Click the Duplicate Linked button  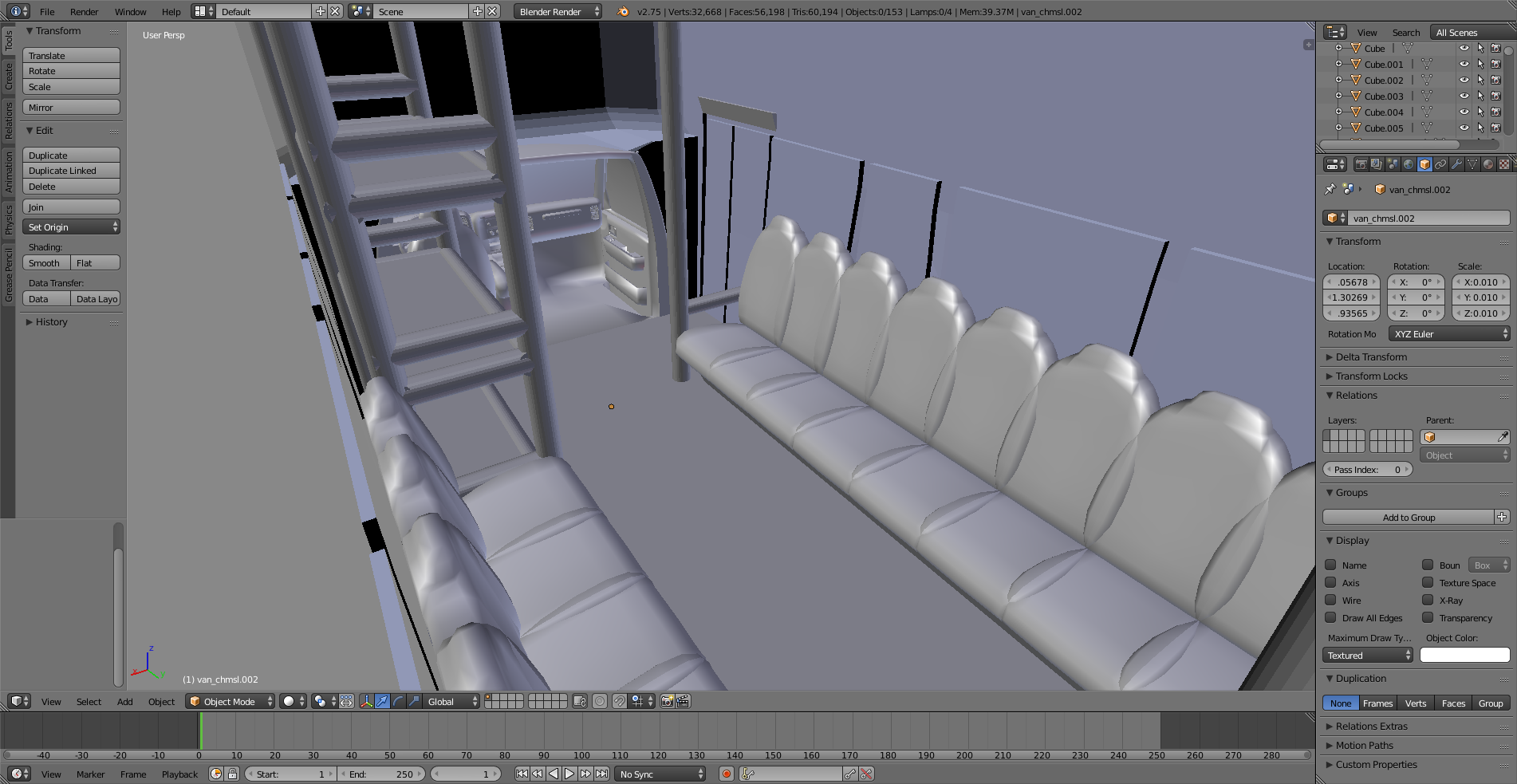click(71, 170)
